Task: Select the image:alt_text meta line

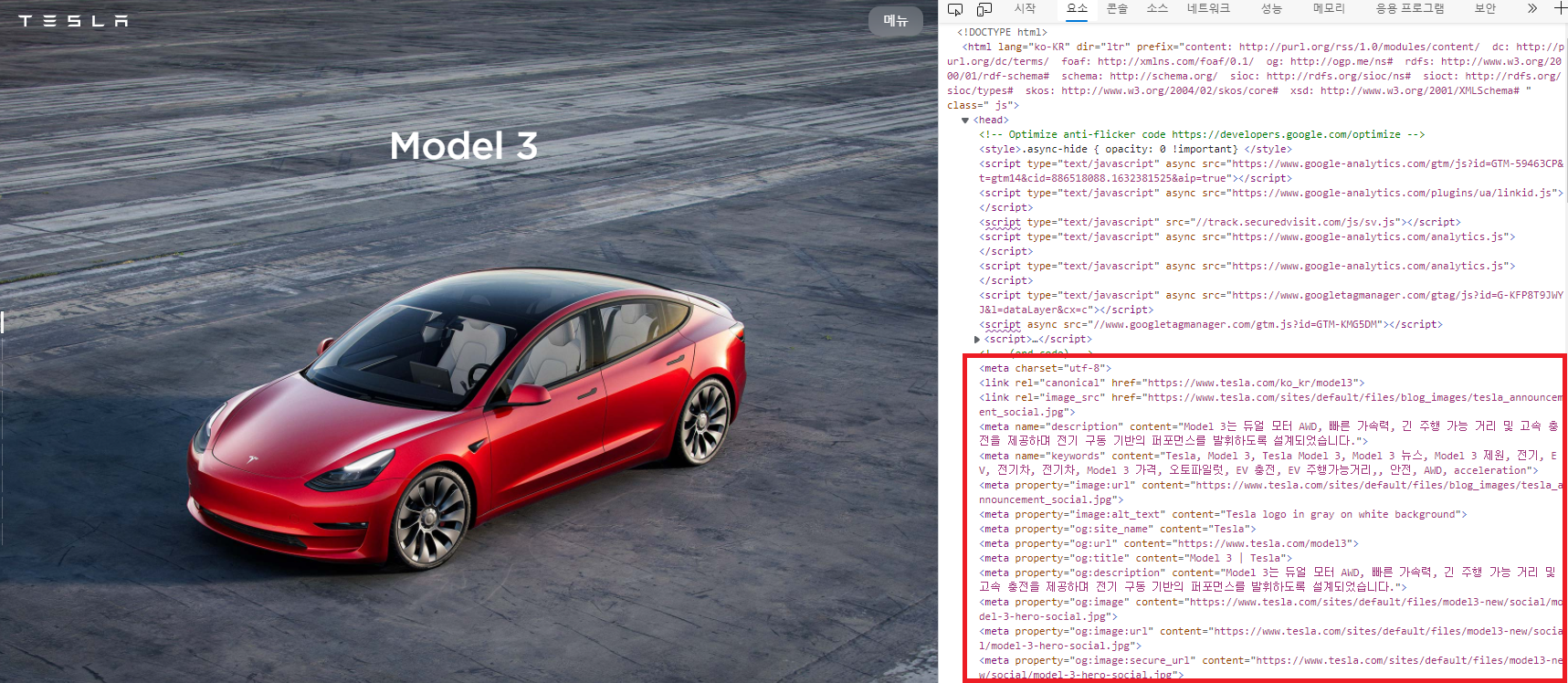Action: click(x=1223, y=514)
